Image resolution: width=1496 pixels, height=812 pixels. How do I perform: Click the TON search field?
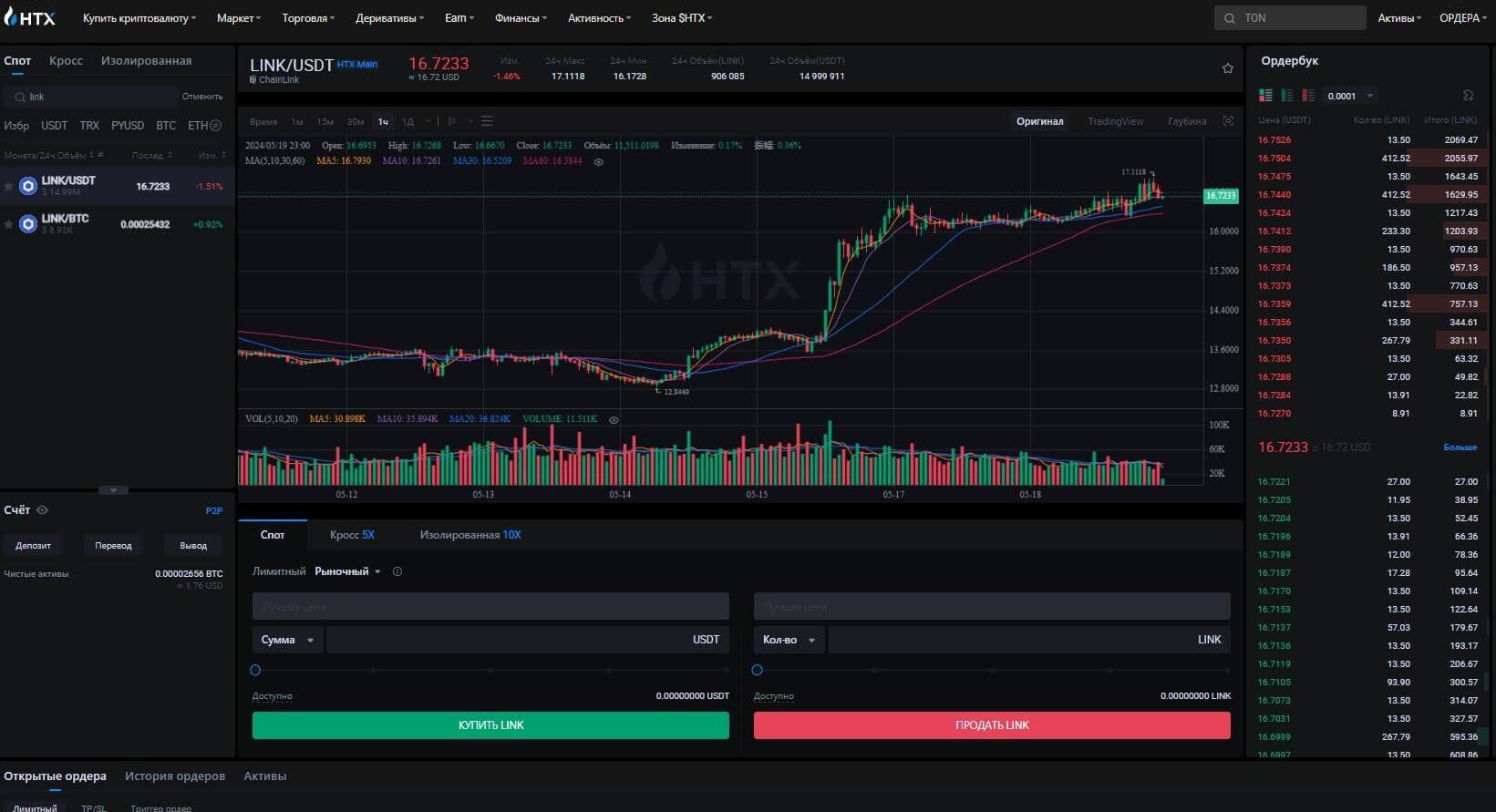1289,18
